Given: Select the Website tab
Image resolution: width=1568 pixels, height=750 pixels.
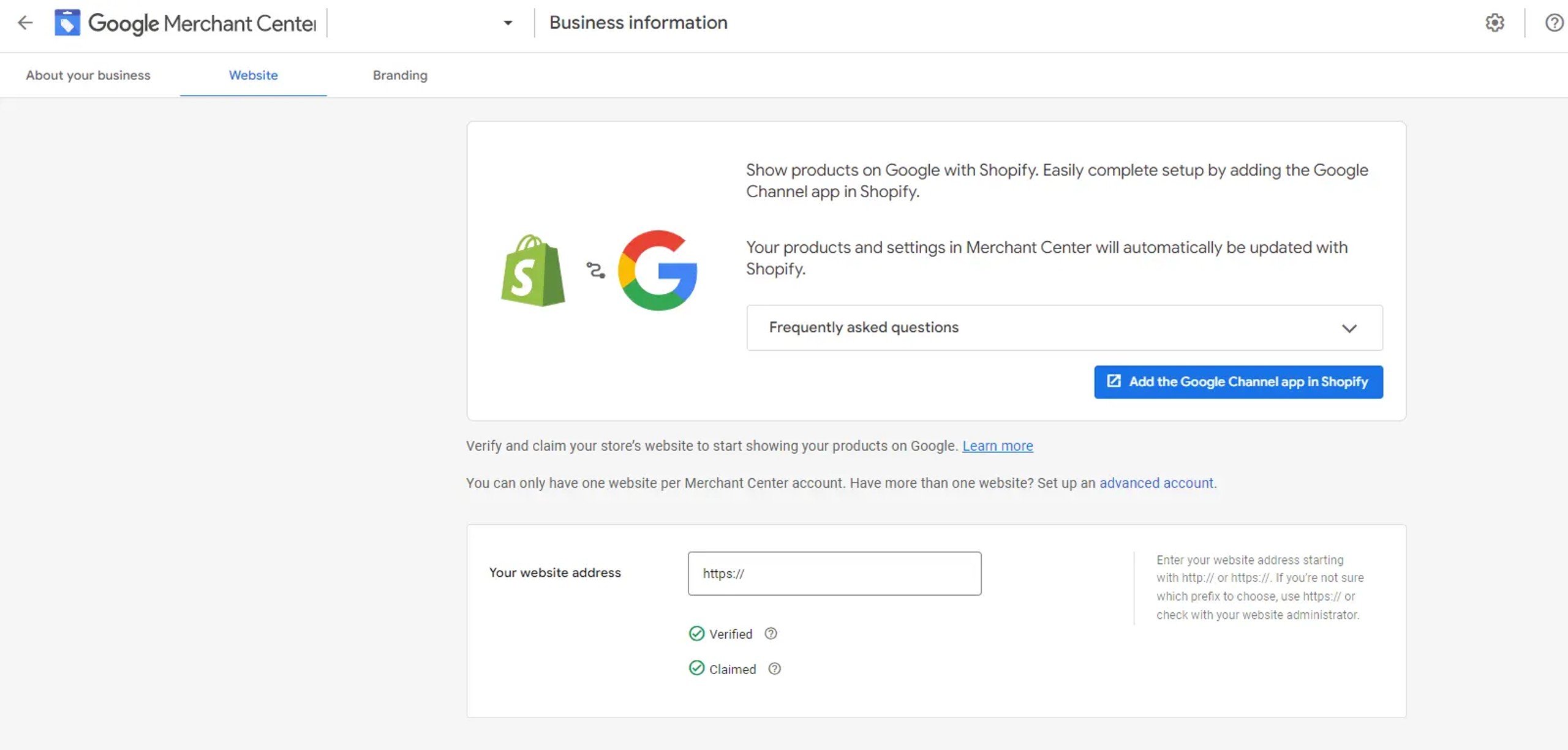Looking at the screenshot, I should click(253, 75).
